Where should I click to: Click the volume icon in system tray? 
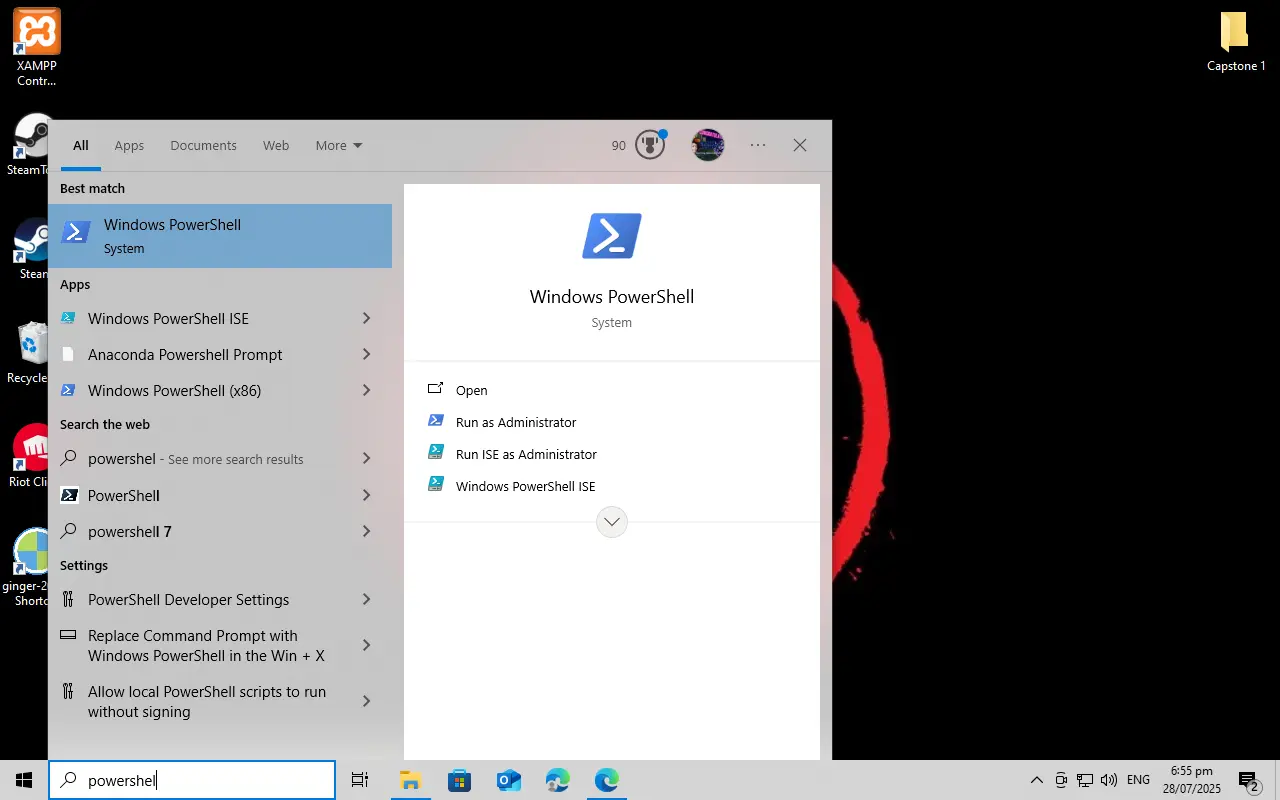click(1109, 780)
